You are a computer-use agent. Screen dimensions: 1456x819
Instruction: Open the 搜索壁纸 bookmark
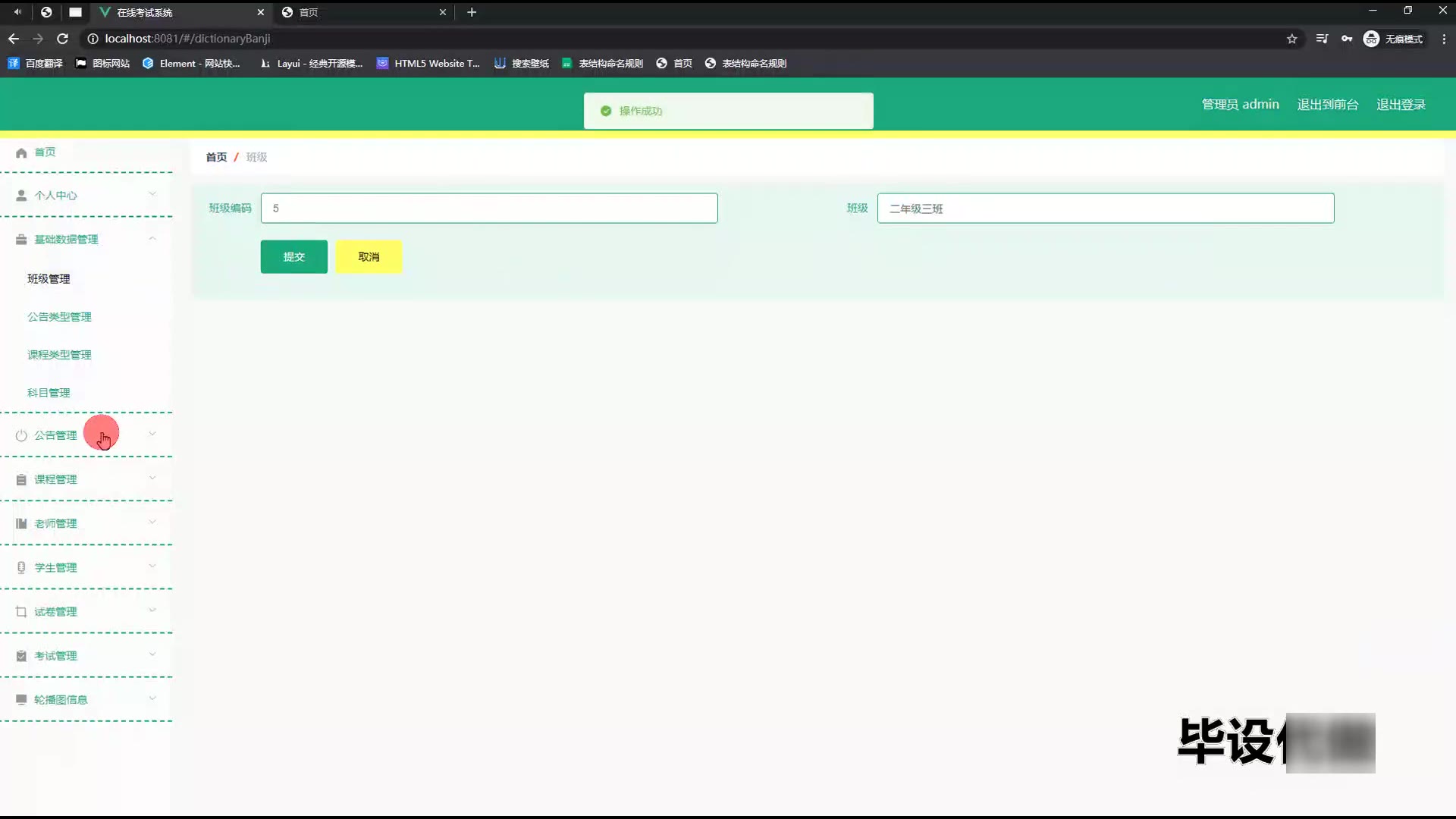point(522,64)
